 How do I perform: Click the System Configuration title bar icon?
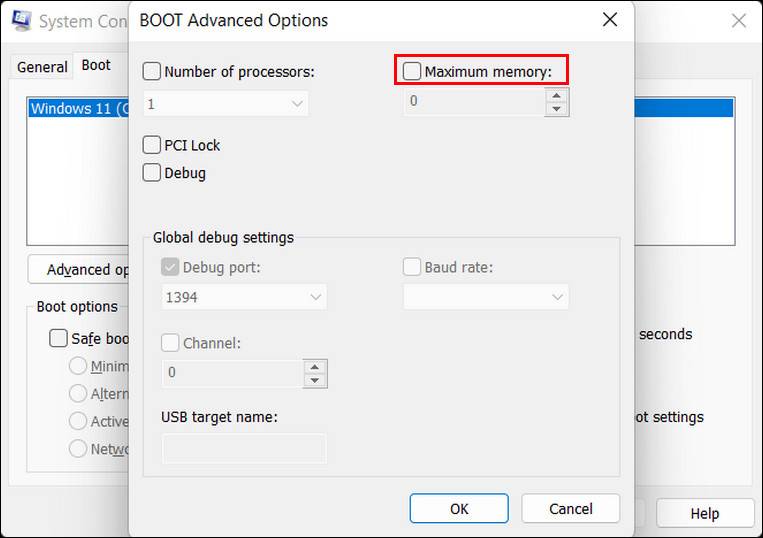click(x=19, y=20)
